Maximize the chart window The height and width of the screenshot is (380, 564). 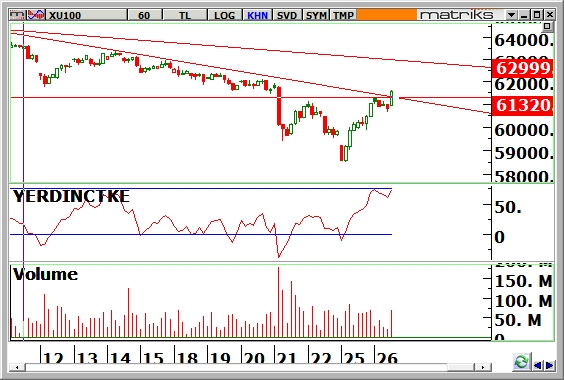(537, 15)
